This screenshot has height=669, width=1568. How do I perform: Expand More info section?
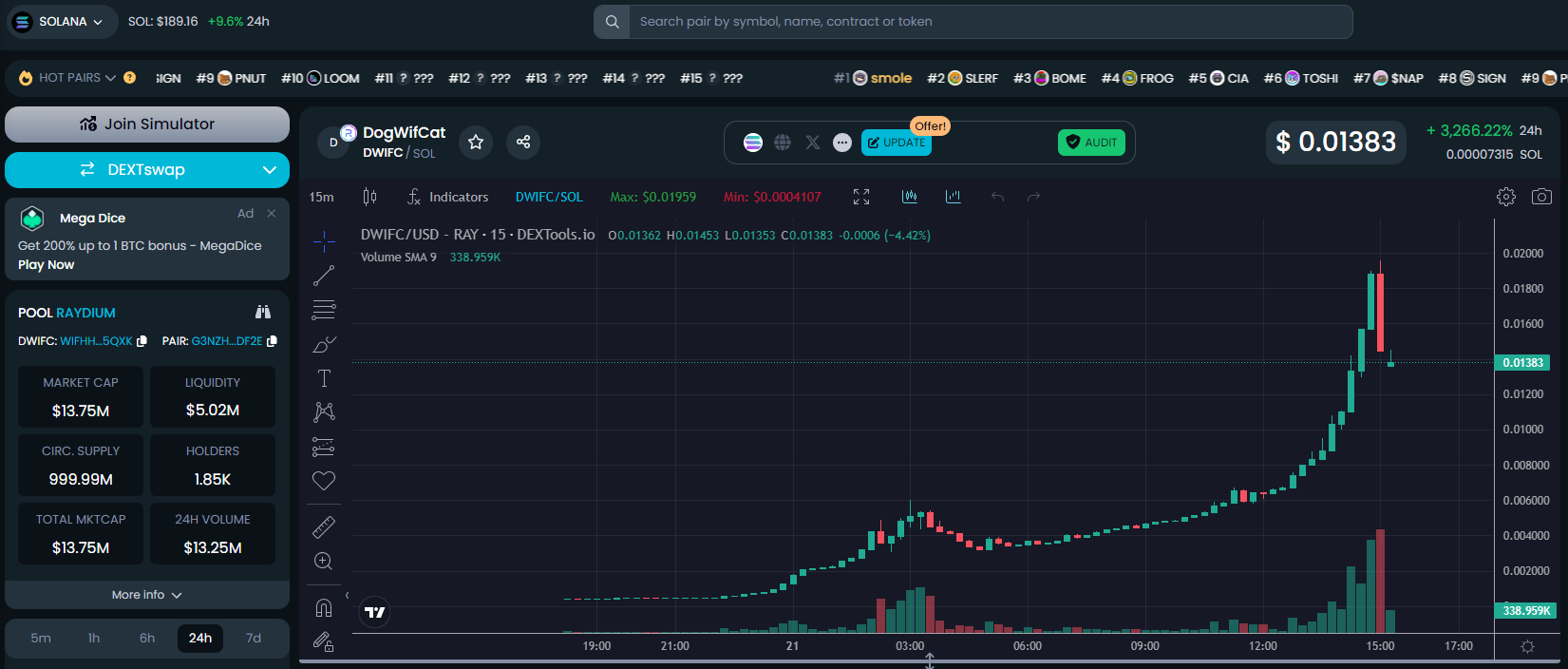147,595
